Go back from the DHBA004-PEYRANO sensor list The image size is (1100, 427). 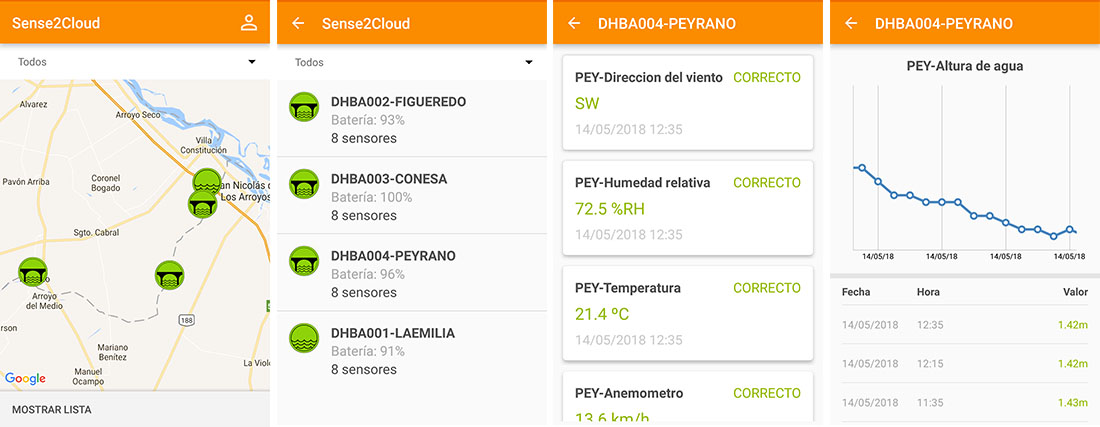pyautogui.click(x=574, y=23)
